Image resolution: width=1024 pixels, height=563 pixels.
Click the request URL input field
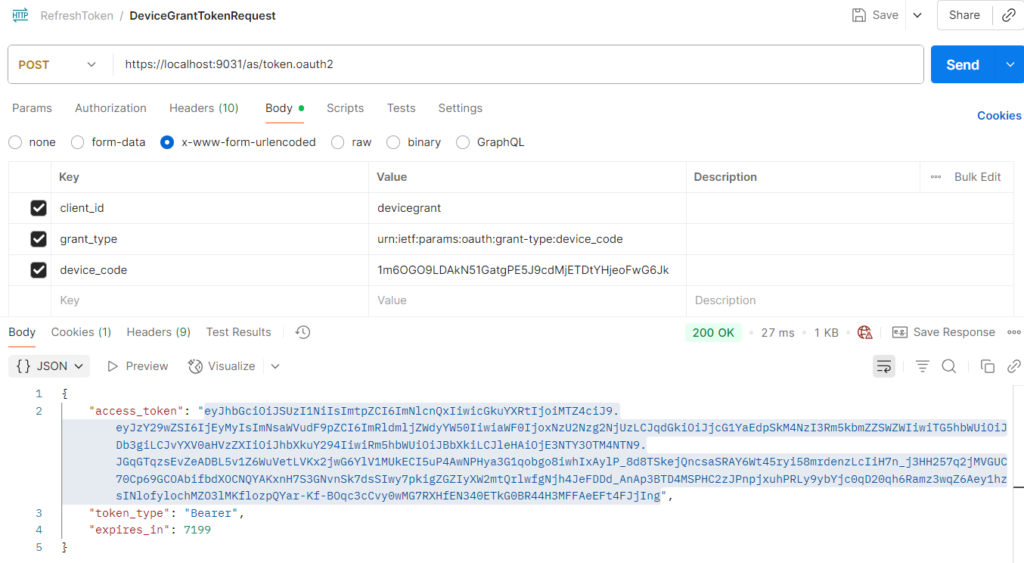pyautogui.click(x=518, y=64)
